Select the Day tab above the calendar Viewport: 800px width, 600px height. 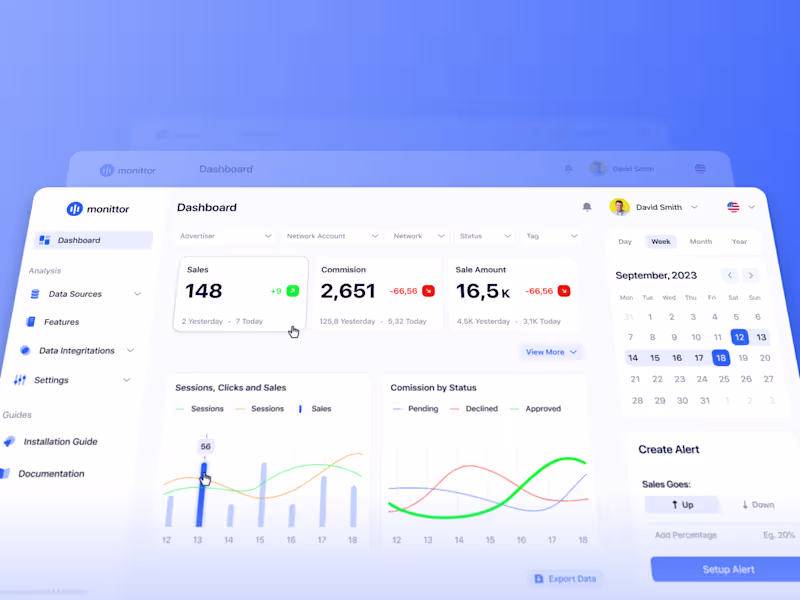coord(624,242)
